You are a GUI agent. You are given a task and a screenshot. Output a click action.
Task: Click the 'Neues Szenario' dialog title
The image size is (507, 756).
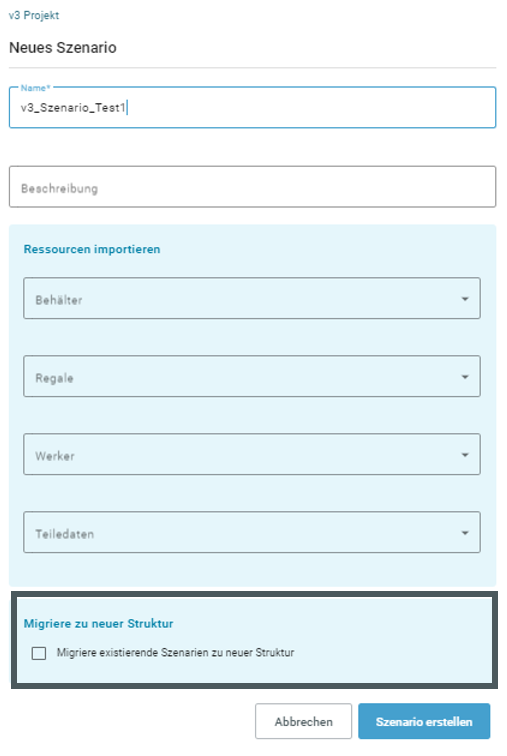(63, 48)
